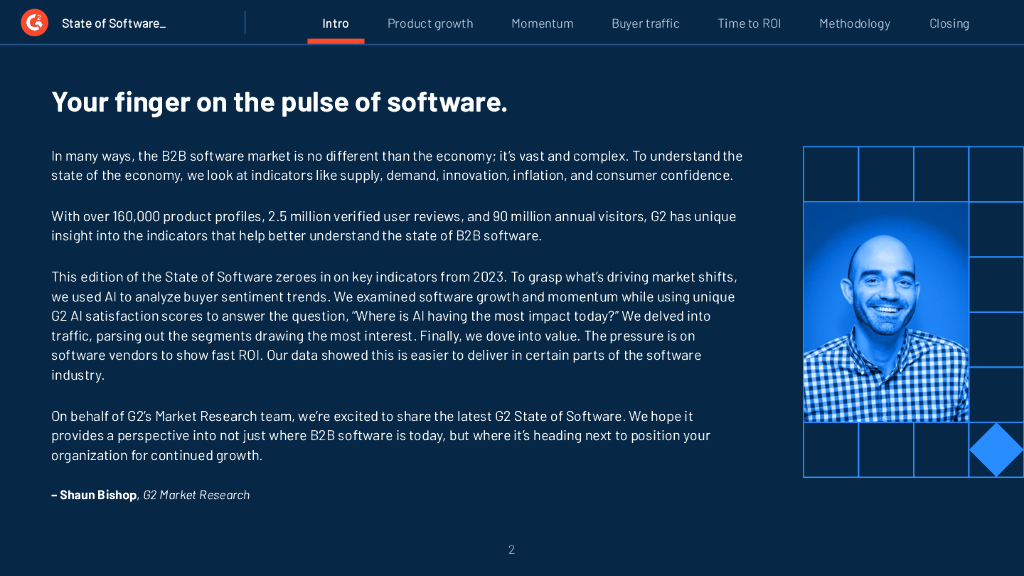Navigate to the Methodology tab
This screenshot has width=1024, height=576.
pyautogui.click(x=854, y=23)
